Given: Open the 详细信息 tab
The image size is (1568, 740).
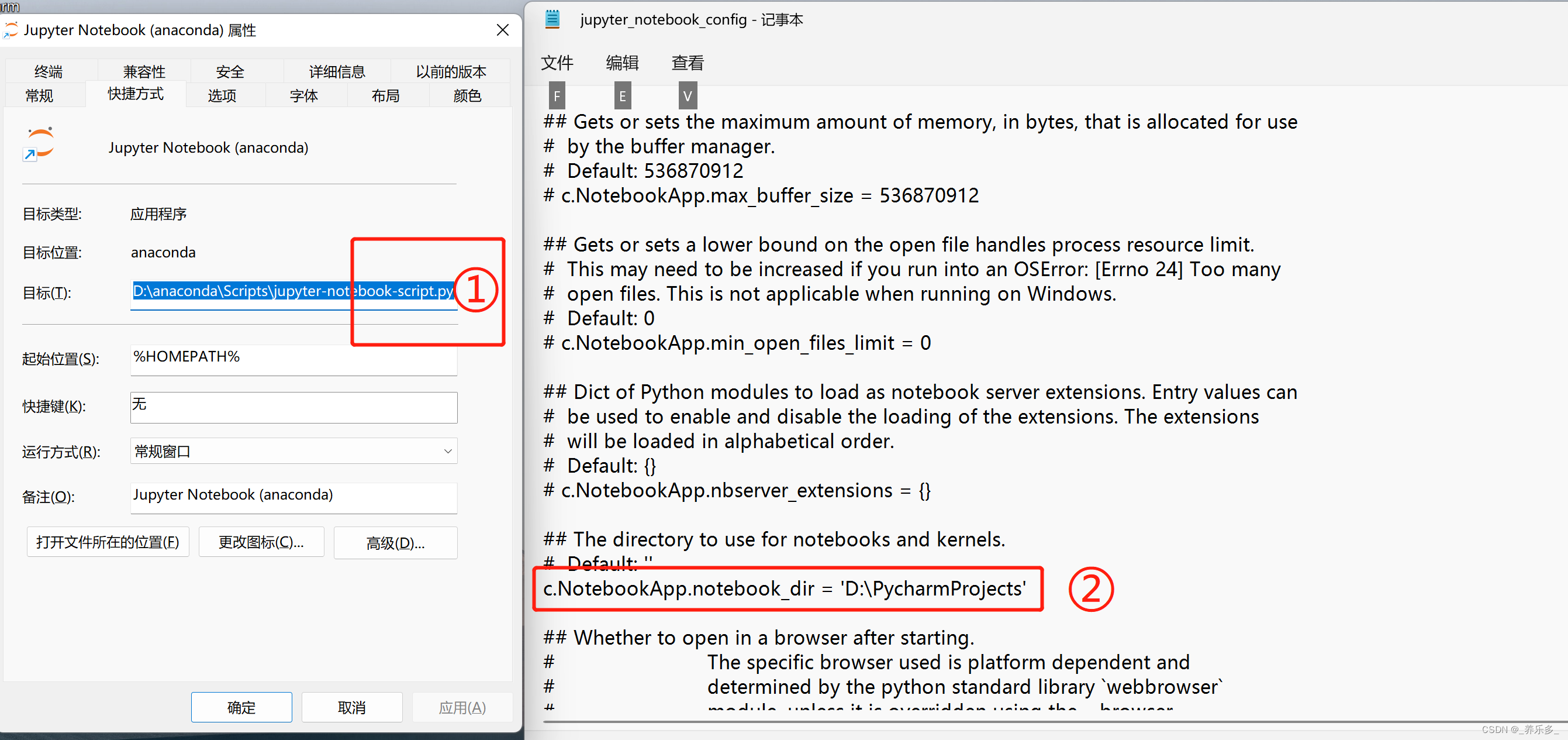Looking at the screenshot, I should 337,72.
